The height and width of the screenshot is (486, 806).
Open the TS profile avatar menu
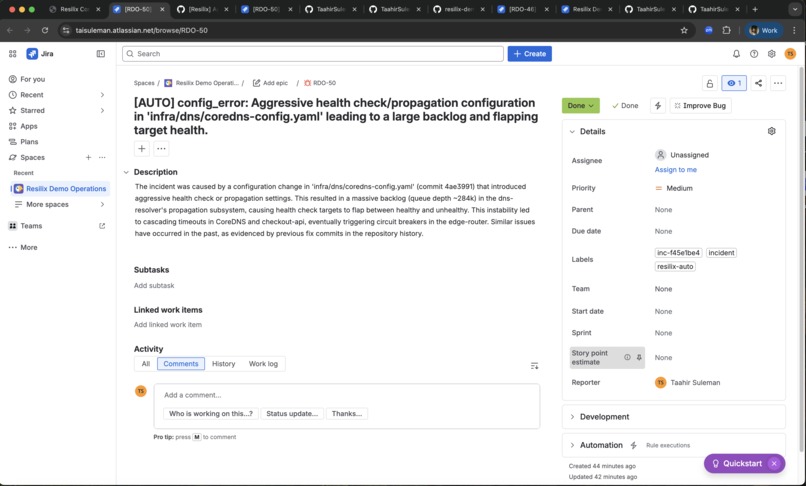(790, 53)
